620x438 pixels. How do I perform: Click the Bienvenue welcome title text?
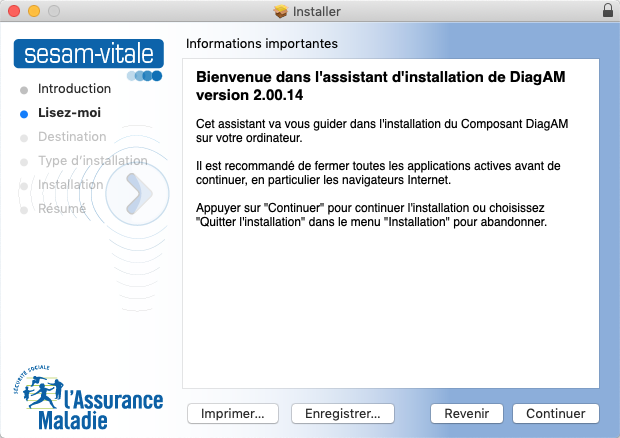point(380,86)
